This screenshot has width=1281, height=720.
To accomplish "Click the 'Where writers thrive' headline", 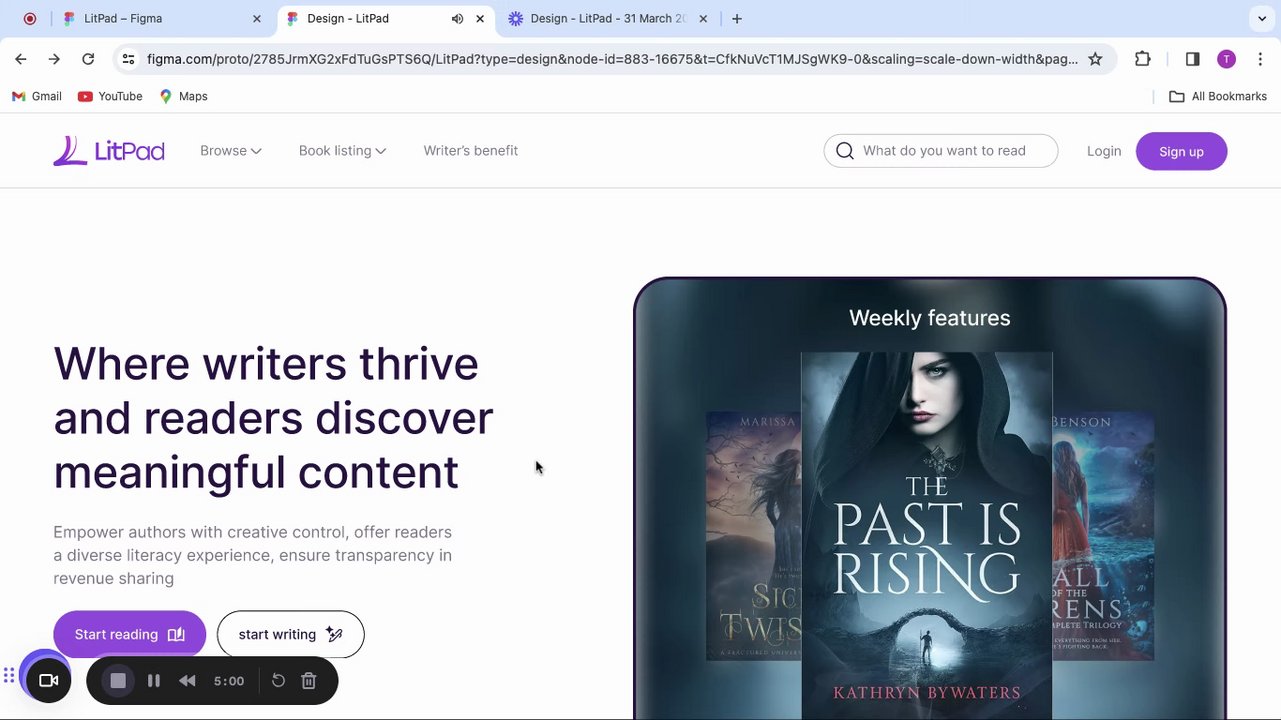I will tap(273, 418).
